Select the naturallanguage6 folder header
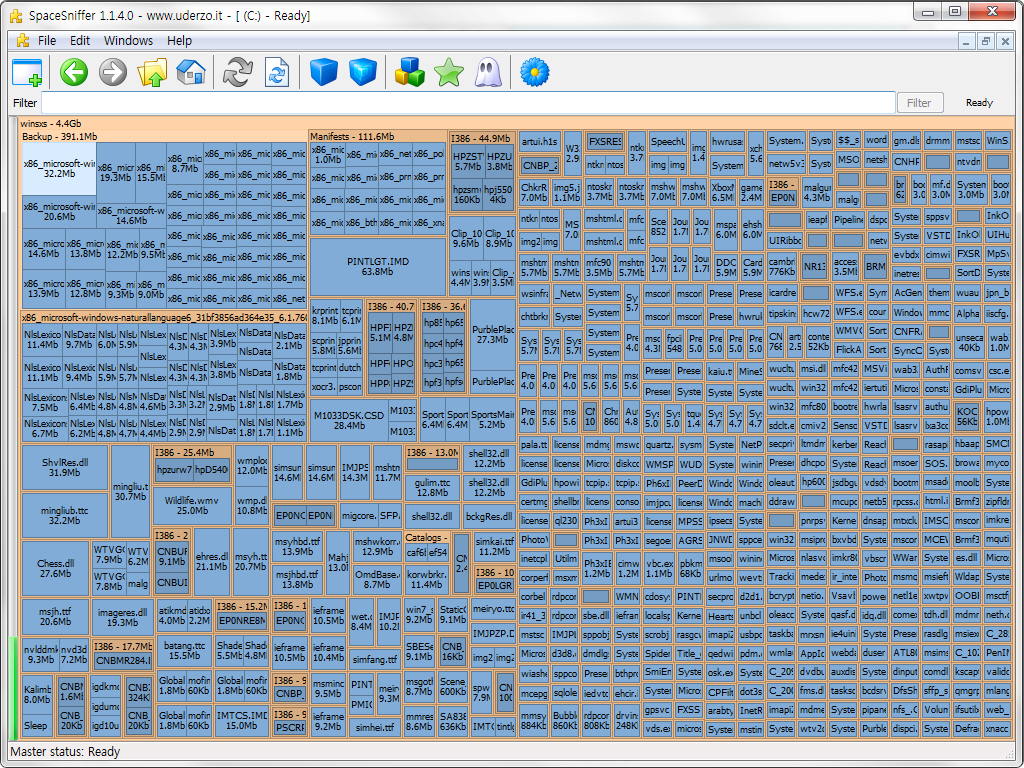The height and width of the screenshot is (768, 1024). (x=164, y=317)
